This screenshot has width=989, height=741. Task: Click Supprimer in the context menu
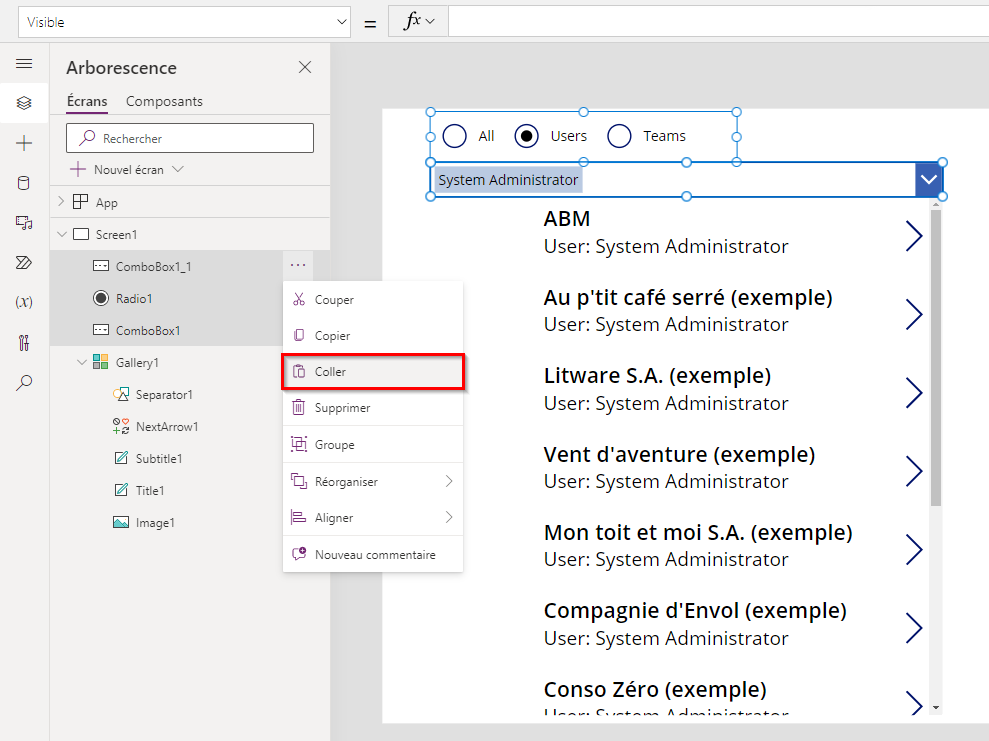click(x=373, y=407)
